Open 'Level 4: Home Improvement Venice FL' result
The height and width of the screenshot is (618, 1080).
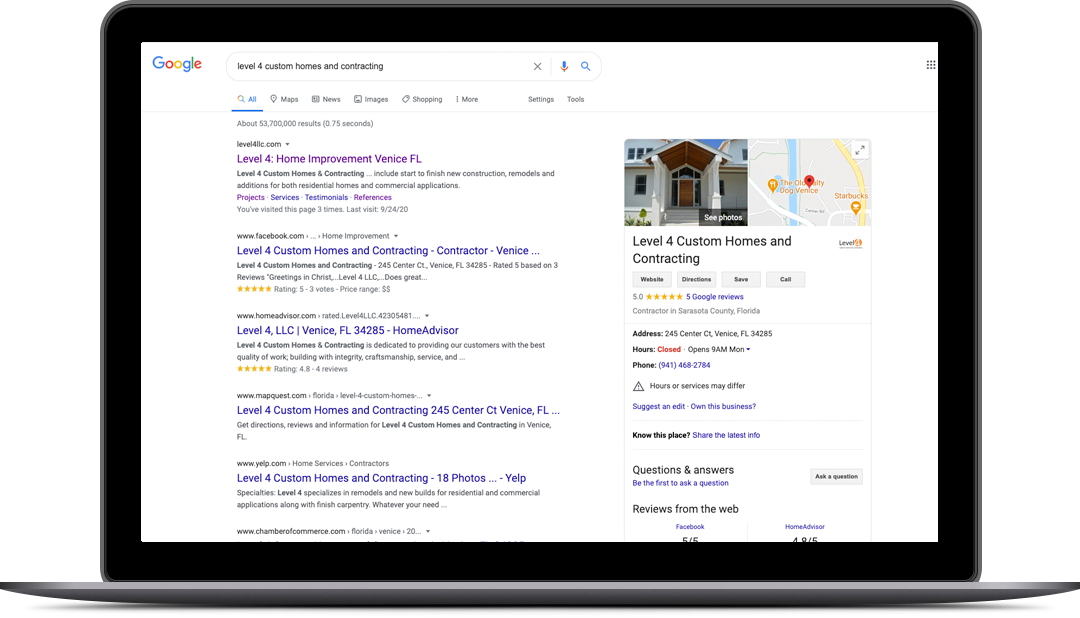(x=329, y=158)
